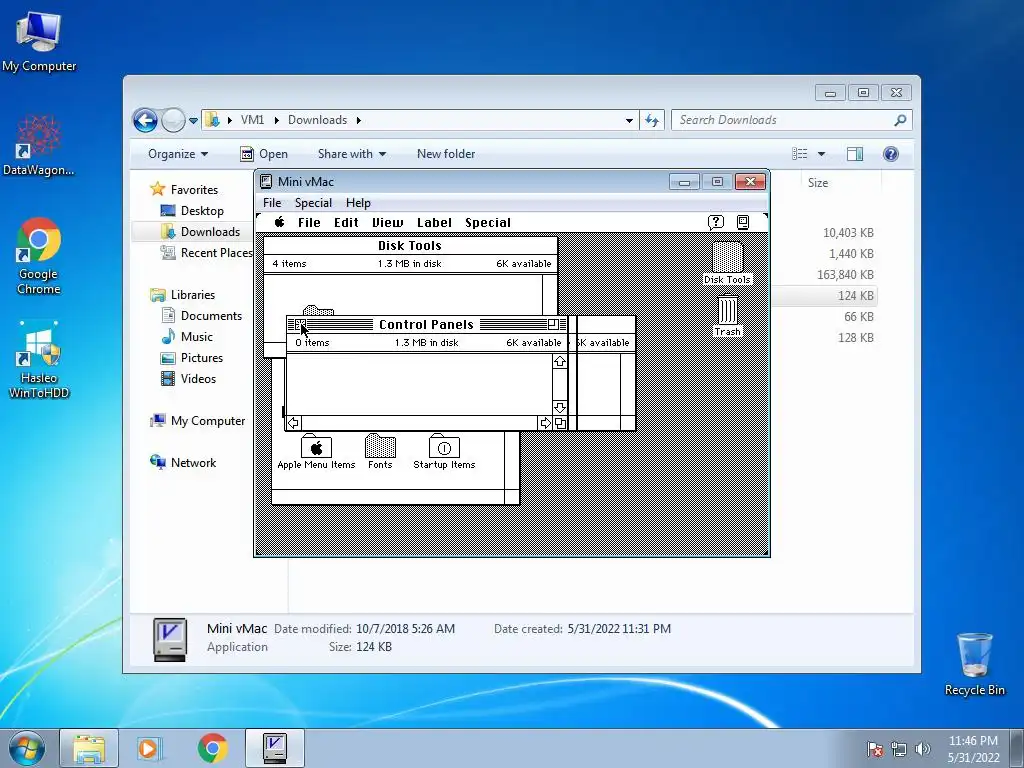This screenshot has height=768, width=1024.
Task: Select Network in navigation pane
Action: pos(193,462)
